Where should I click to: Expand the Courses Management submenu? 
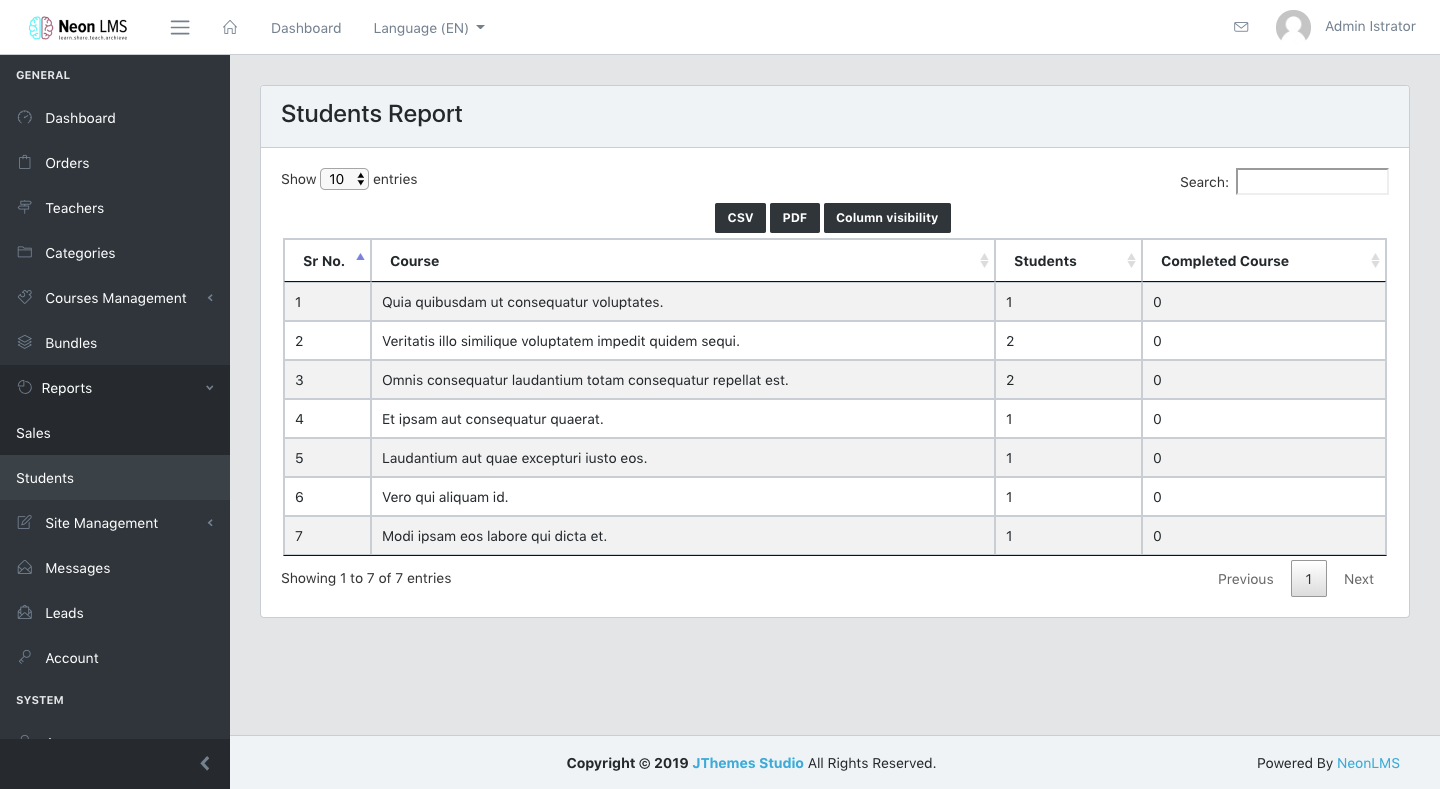tap(116, 298)
